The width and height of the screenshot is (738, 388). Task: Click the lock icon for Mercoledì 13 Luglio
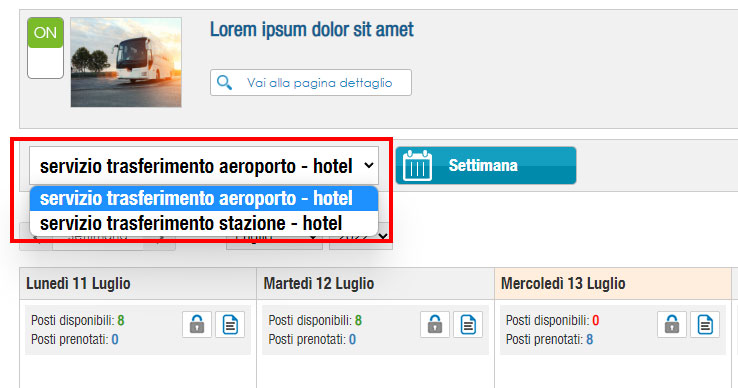coord(672,324)
